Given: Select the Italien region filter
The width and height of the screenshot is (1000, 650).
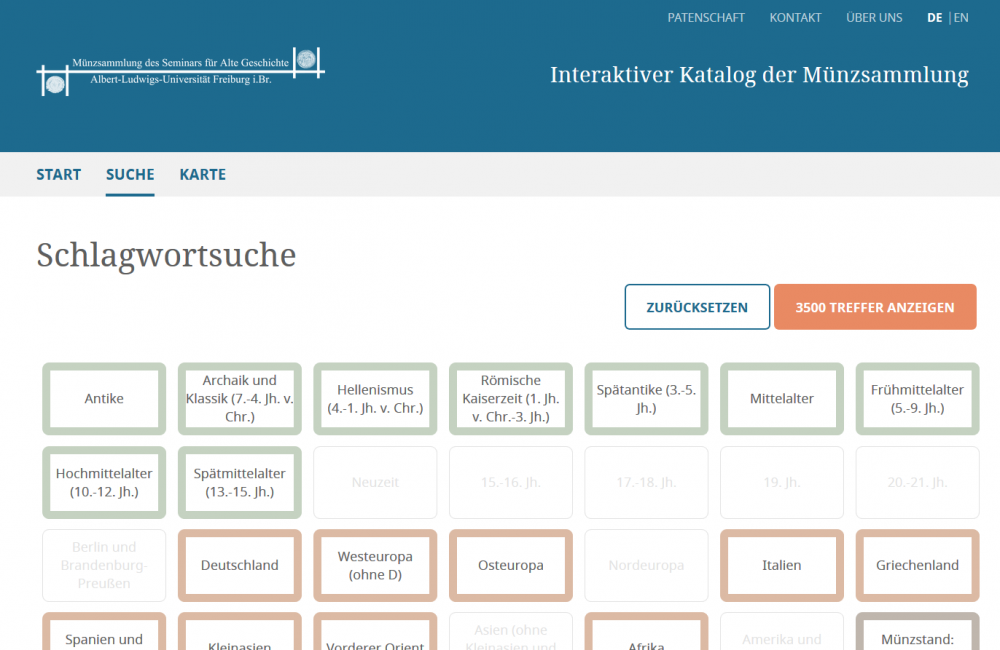Looking at the screenshot, I should [x=782, y=565].
